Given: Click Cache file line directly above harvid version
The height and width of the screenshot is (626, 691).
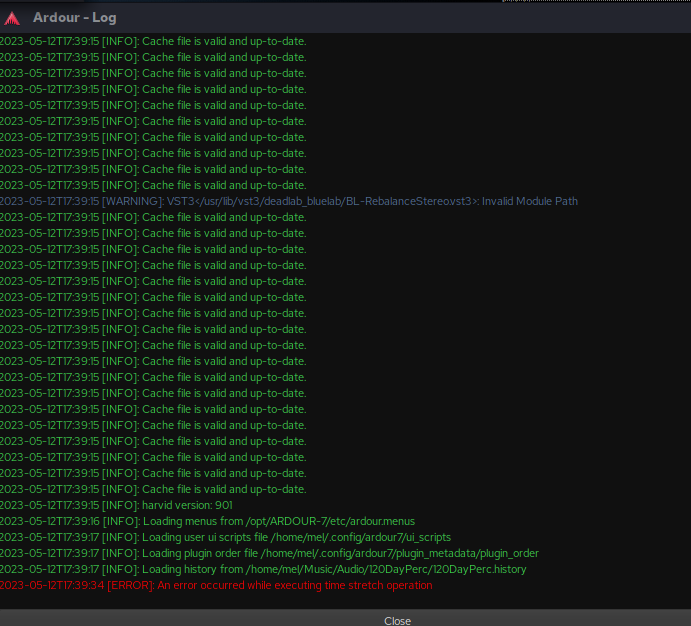Looking at the screenshot, I should [153, 489].
